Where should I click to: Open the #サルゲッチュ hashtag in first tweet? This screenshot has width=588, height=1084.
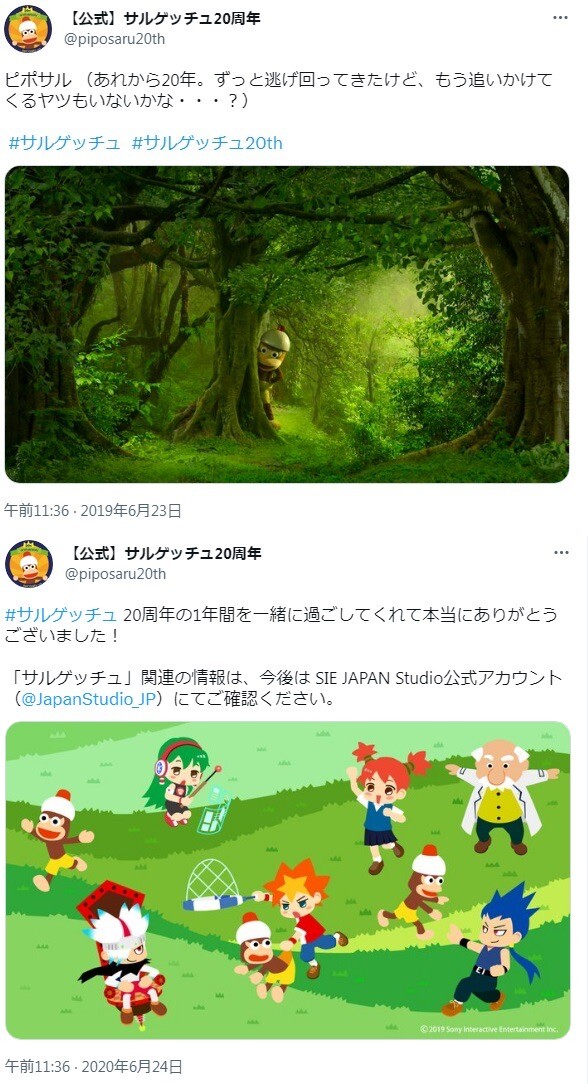(x=64, y=143)
